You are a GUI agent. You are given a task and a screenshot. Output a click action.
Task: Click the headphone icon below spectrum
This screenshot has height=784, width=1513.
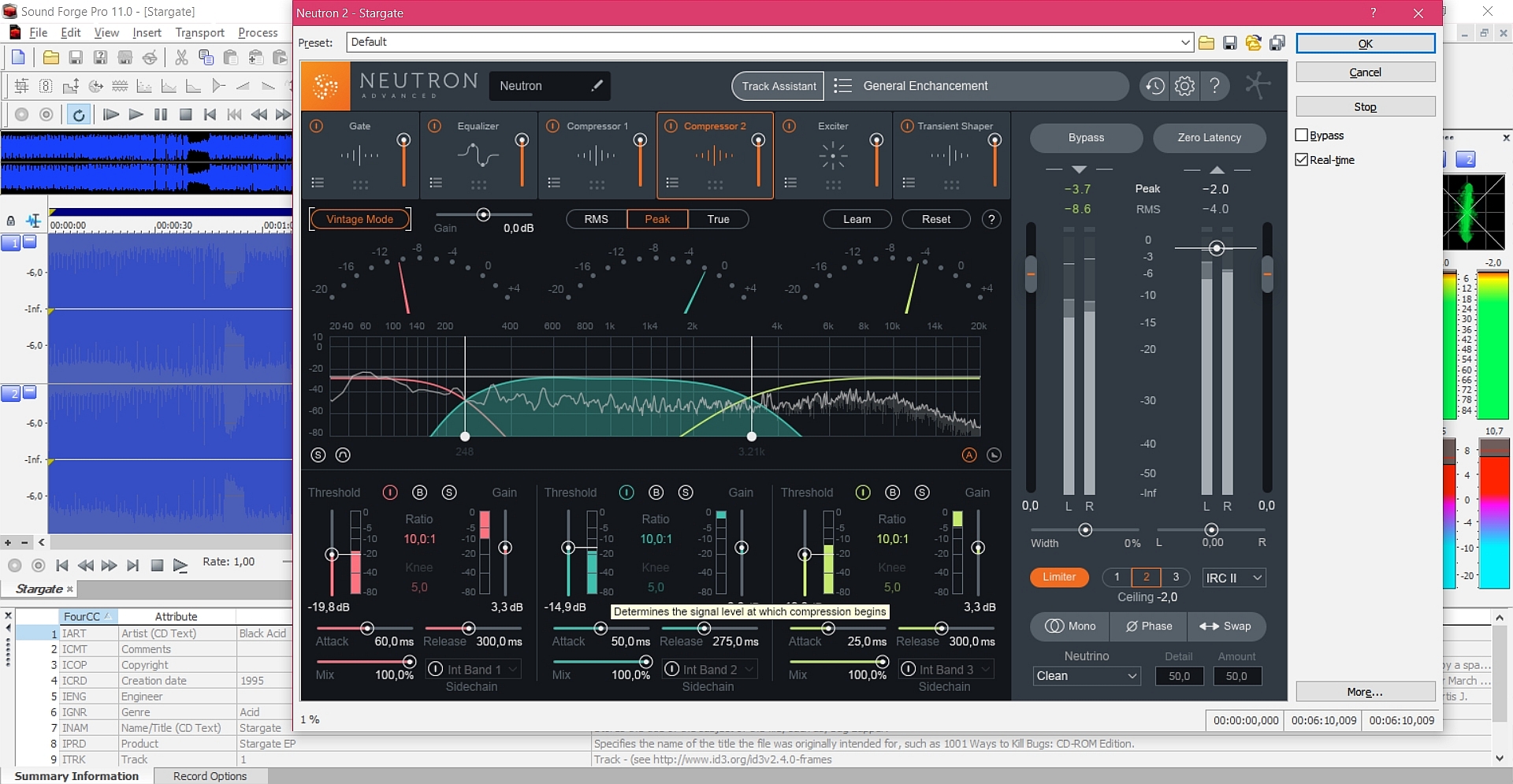(343, 455)
